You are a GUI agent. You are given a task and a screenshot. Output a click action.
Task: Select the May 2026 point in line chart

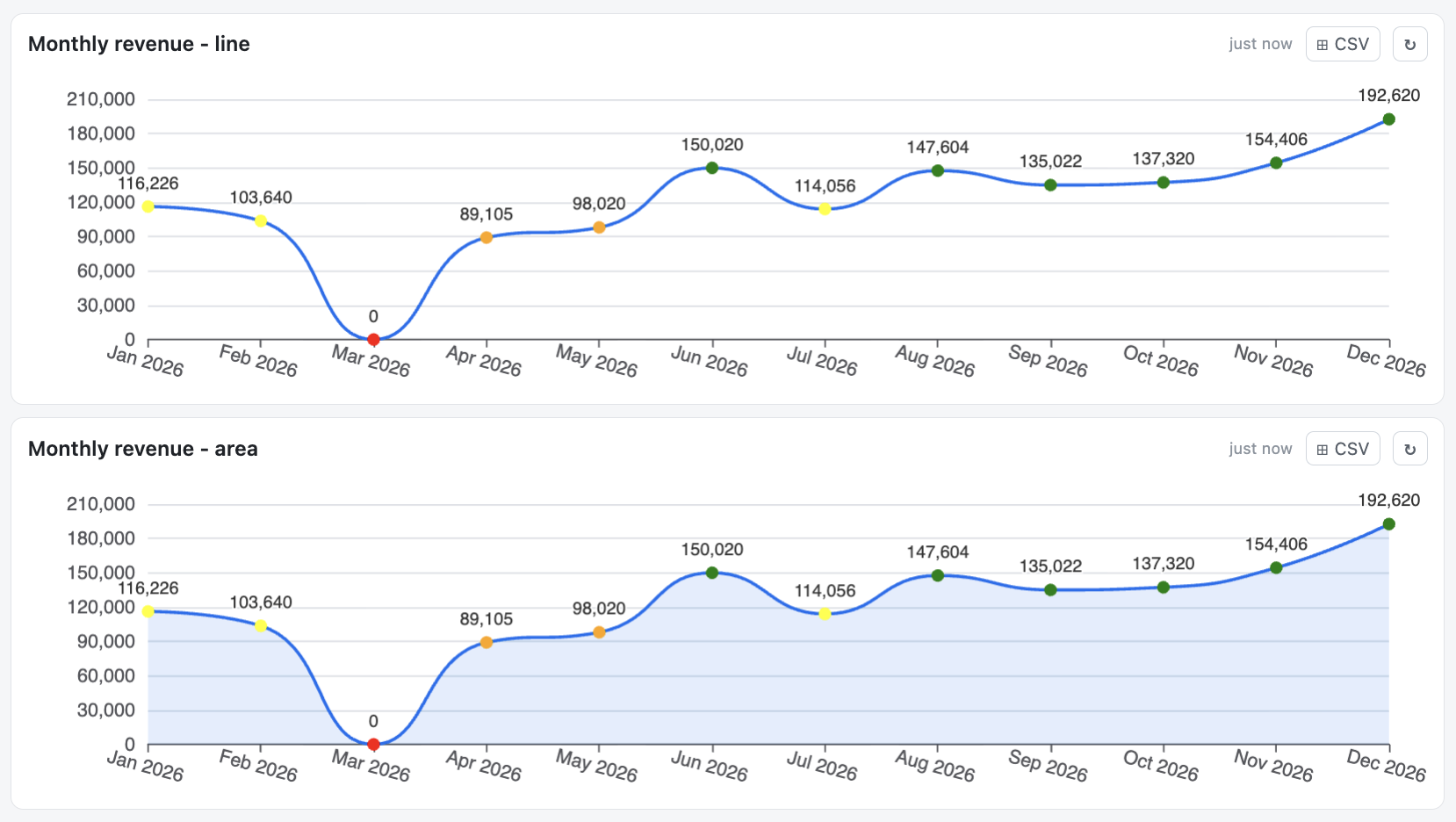point(599,227)
